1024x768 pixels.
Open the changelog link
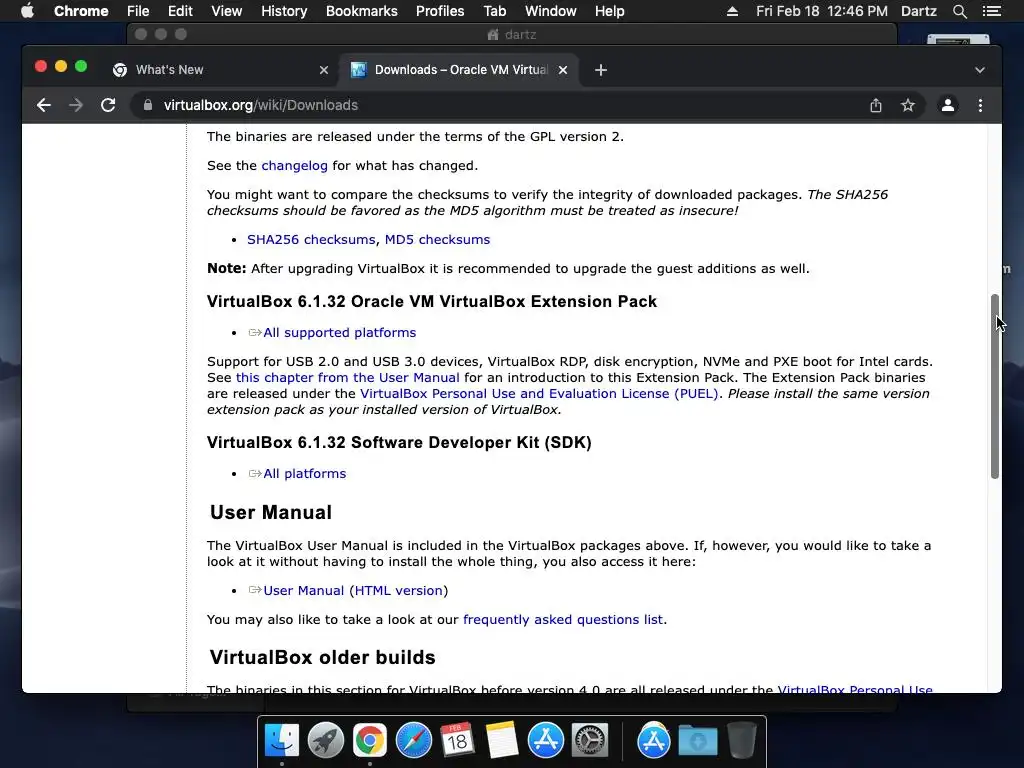click(295, 166)
